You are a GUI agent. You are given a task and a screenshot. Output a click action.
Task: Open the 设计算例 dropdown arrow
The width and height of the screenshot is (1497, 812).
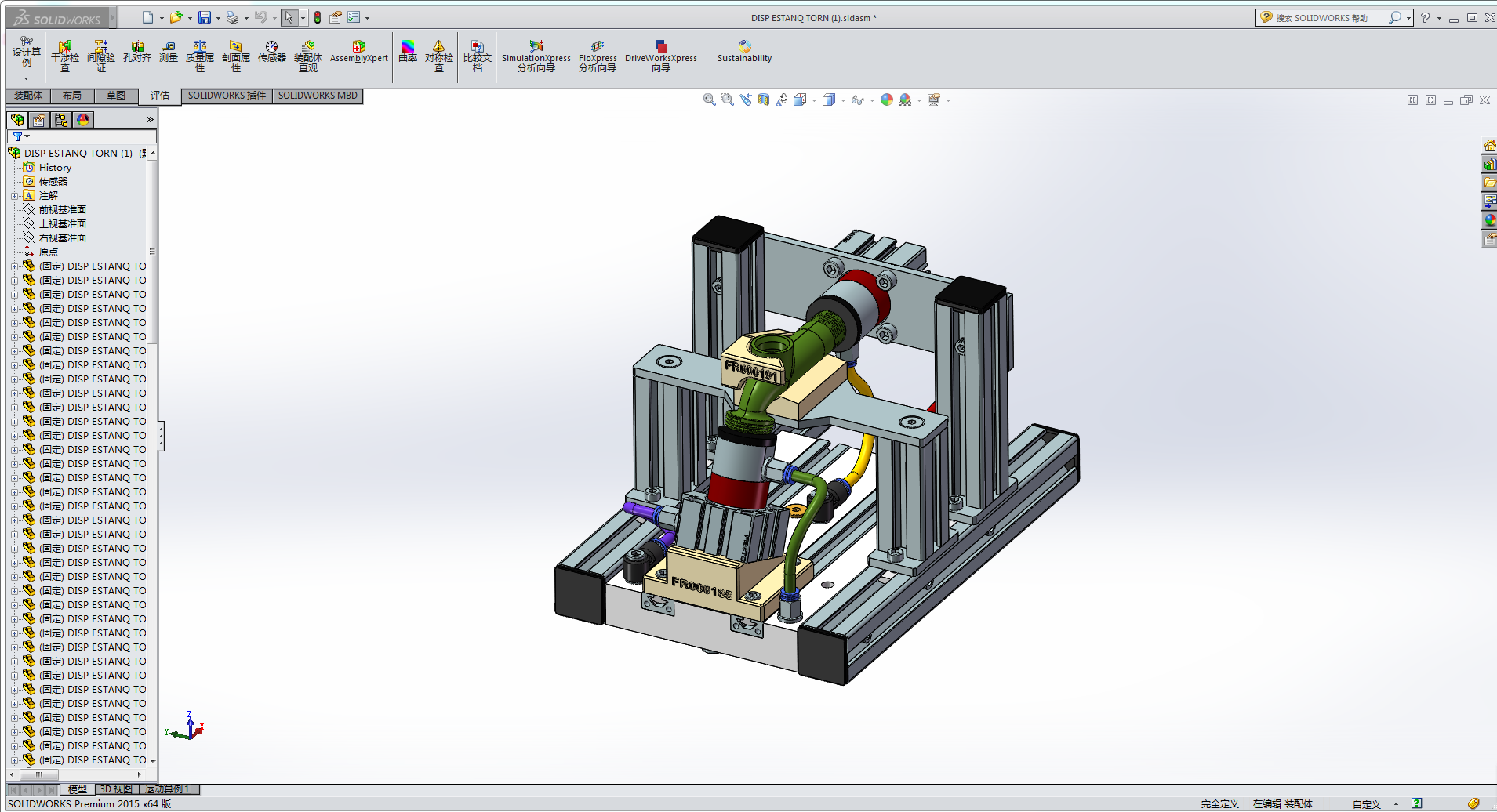coord(26,78)
